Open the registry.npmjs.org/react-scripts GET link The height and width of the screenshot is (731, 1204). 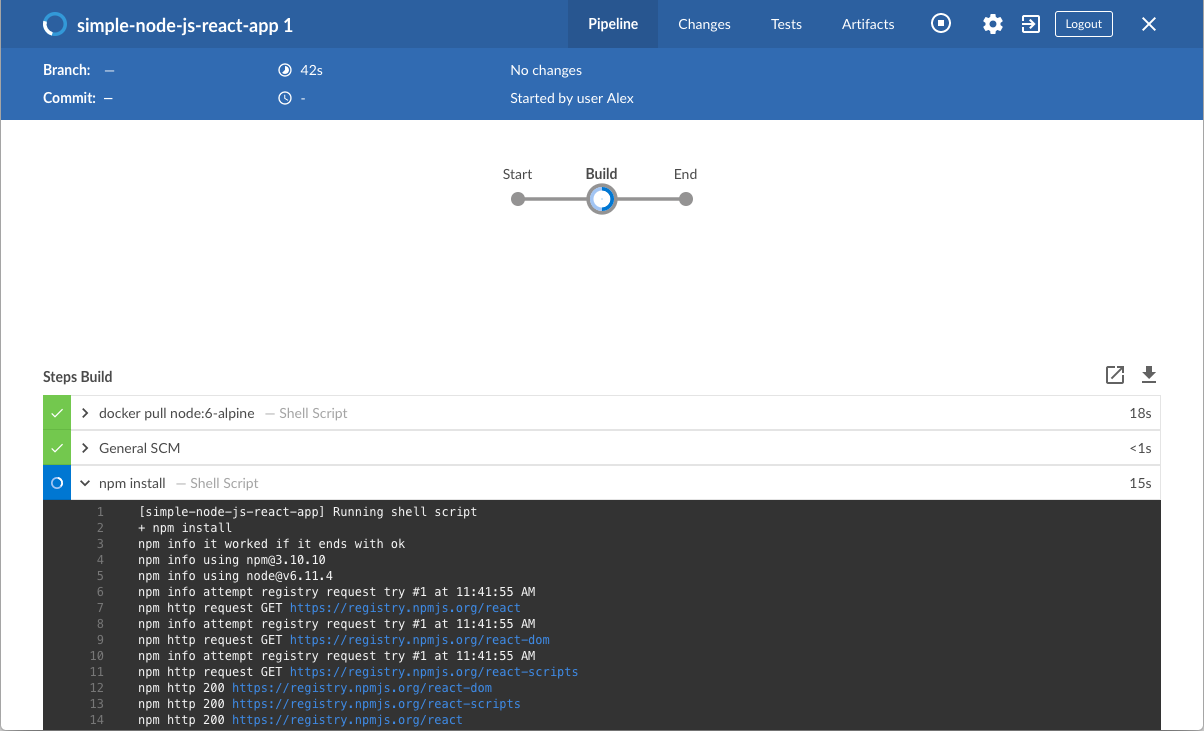433,672
